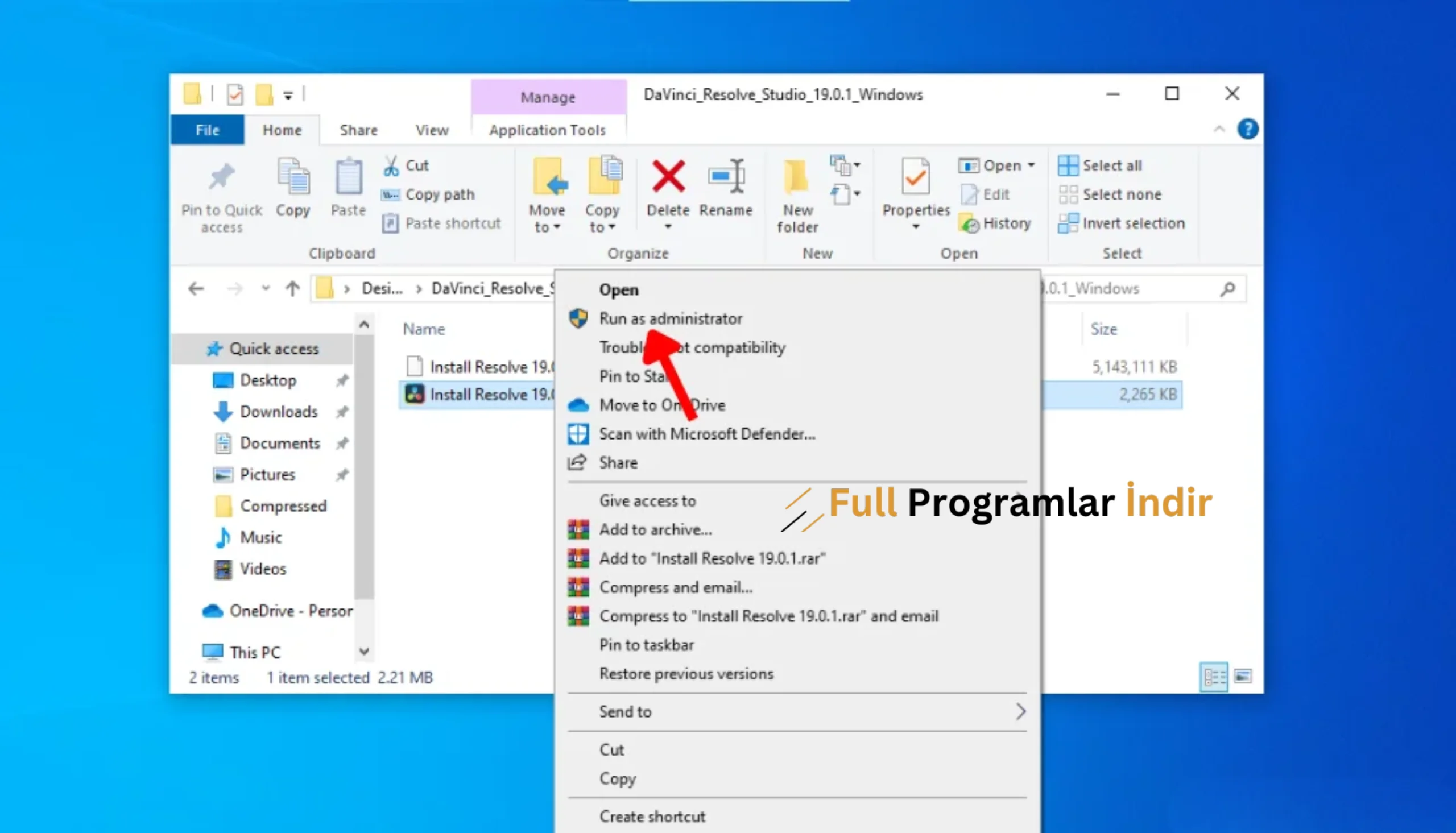
Task: Select Scan with Microsoft Defender
Action: 797,434
